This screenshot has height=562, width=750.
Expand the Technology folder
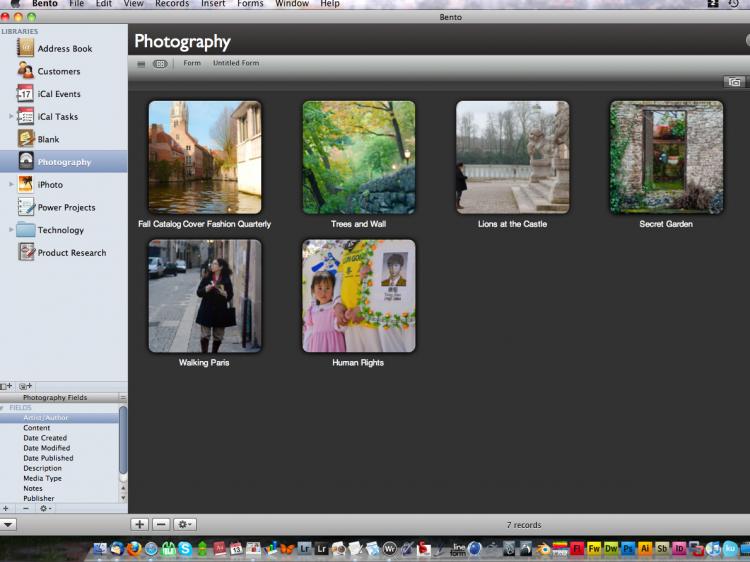(12, 230)
